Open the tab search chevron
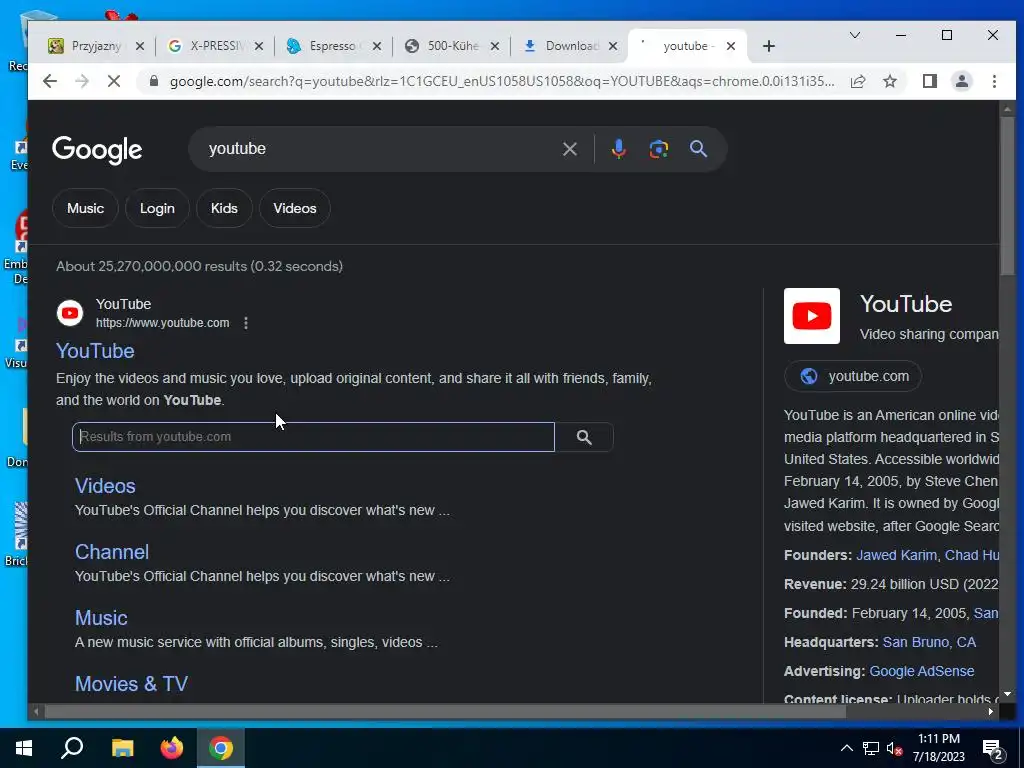The width and height of the screenshot is (1024, 768). coord(854,35)
